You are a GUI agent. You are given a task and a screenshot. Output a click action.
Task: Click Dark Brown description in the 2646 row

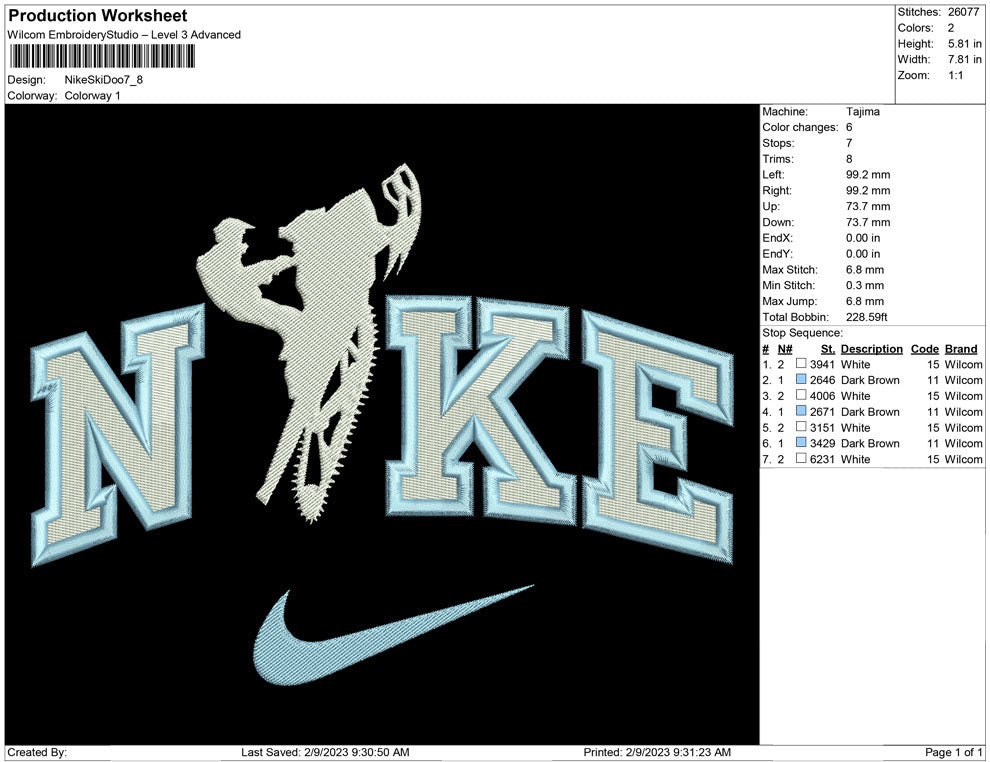(x=870, y=380)
